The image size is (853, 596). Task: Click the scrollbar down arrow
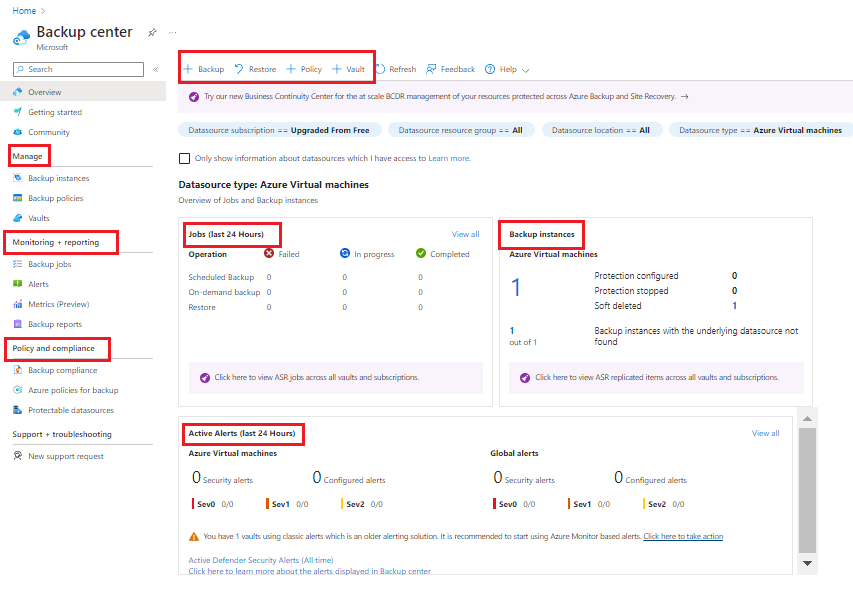pyautogui.click(x=807, y=563)
